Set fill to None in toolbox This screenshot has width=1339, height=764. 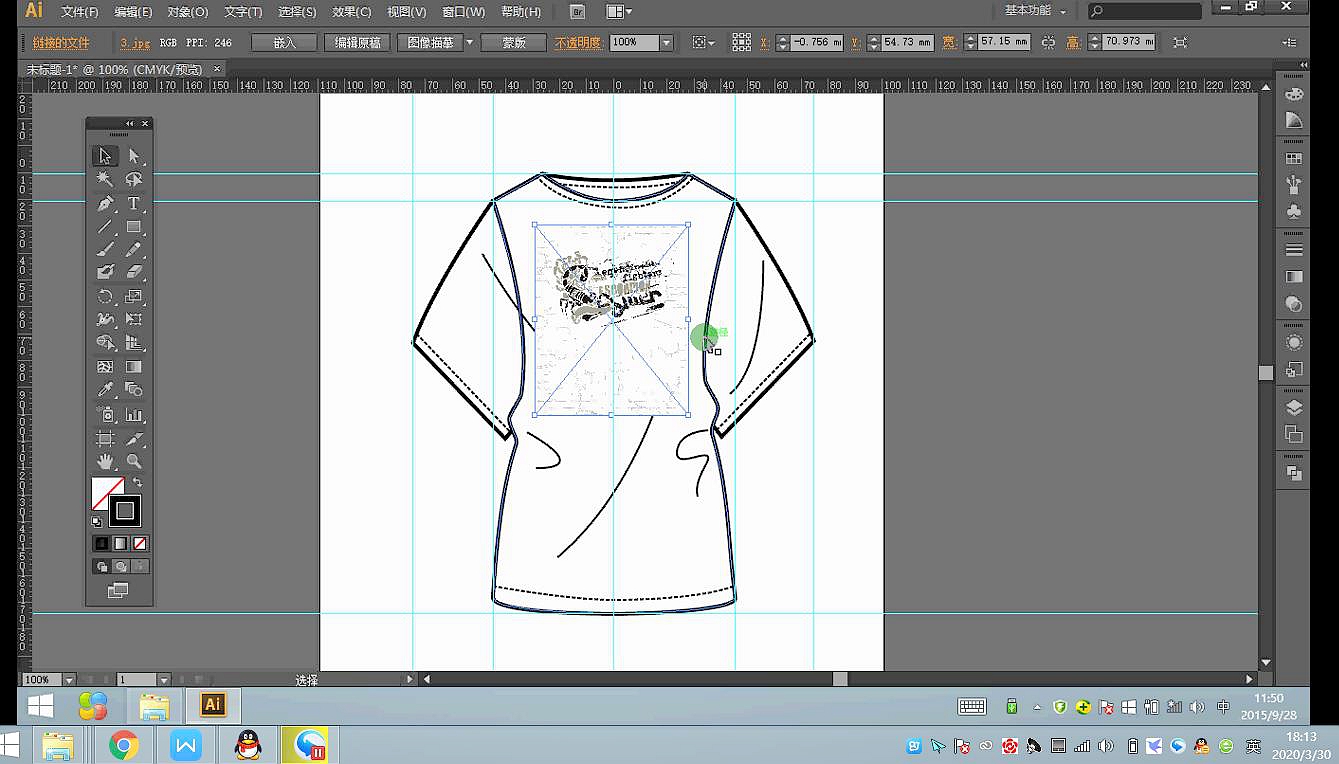tap(140, 543)
